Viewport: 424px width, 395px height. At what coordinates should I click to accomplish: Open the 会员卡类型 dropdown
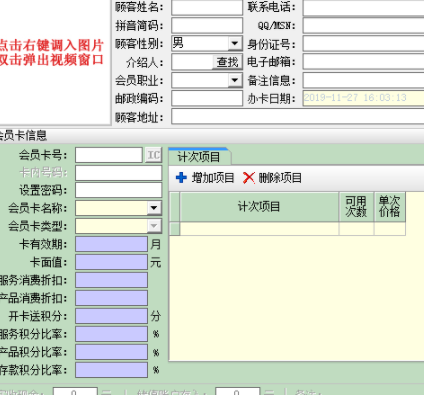point(154,226)
